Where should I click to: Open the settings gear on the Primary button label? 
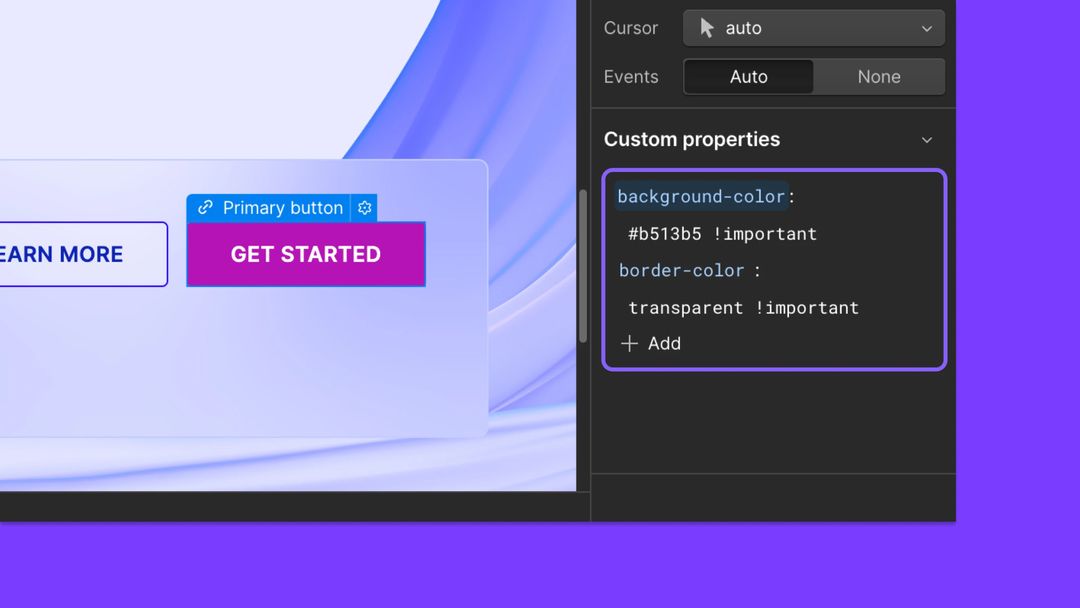[x=365, y=208]
